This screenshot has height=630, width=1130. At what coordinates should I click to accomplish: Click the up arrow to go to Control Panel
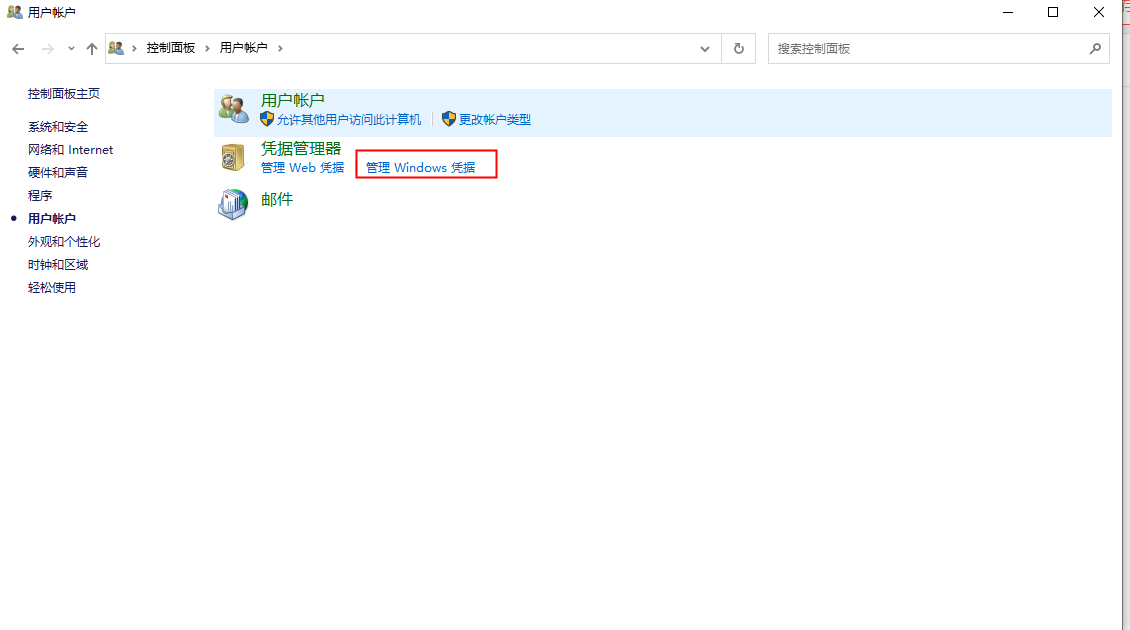tap(91, 48)
